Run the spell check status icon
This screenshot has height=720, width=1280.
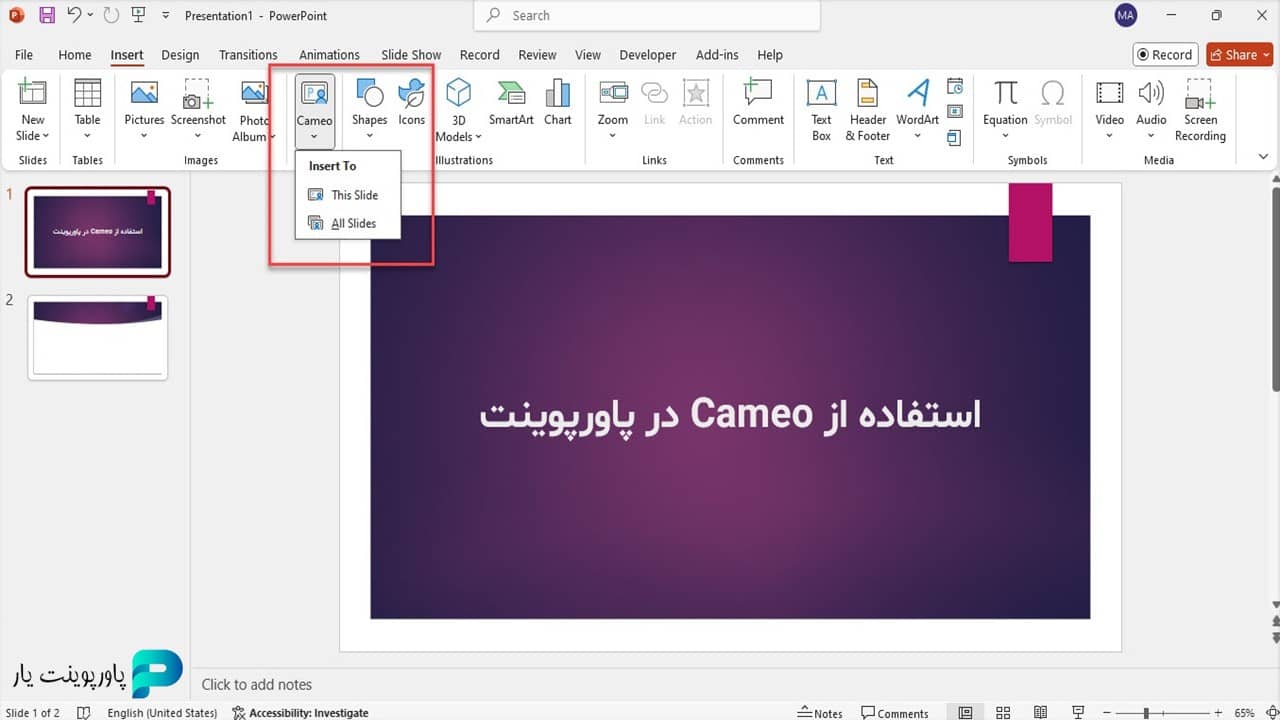pyautogui.click(x=84, y=712)
